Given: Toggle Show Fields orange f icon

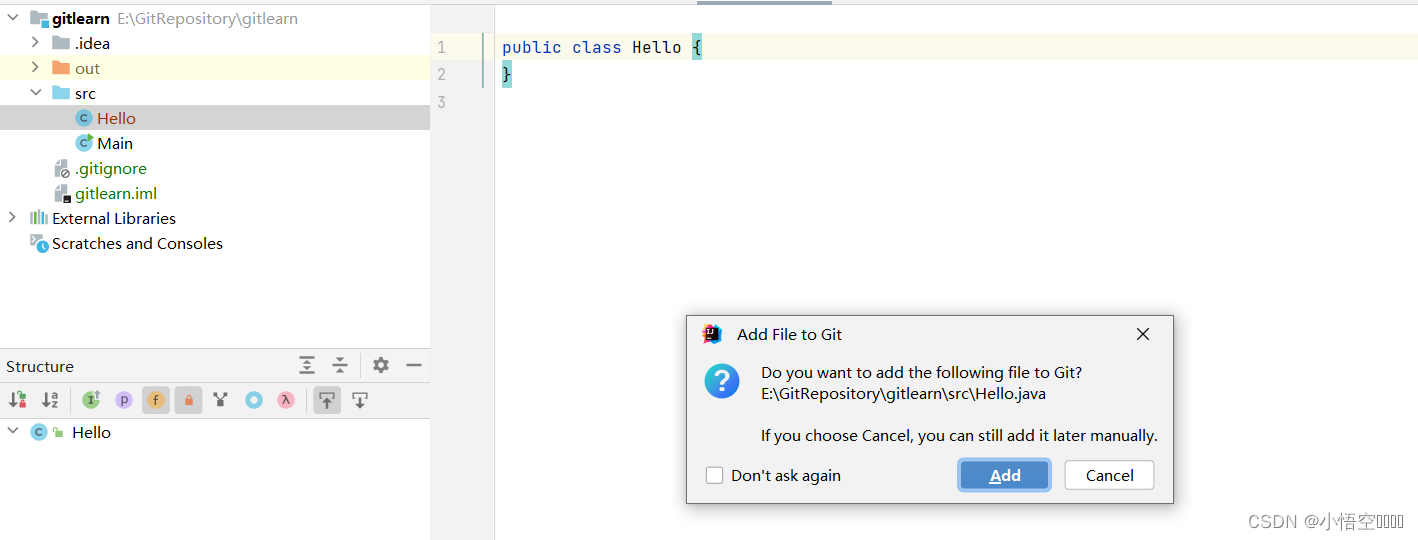Looking at the screenshot, I should [x=156, y=400].
